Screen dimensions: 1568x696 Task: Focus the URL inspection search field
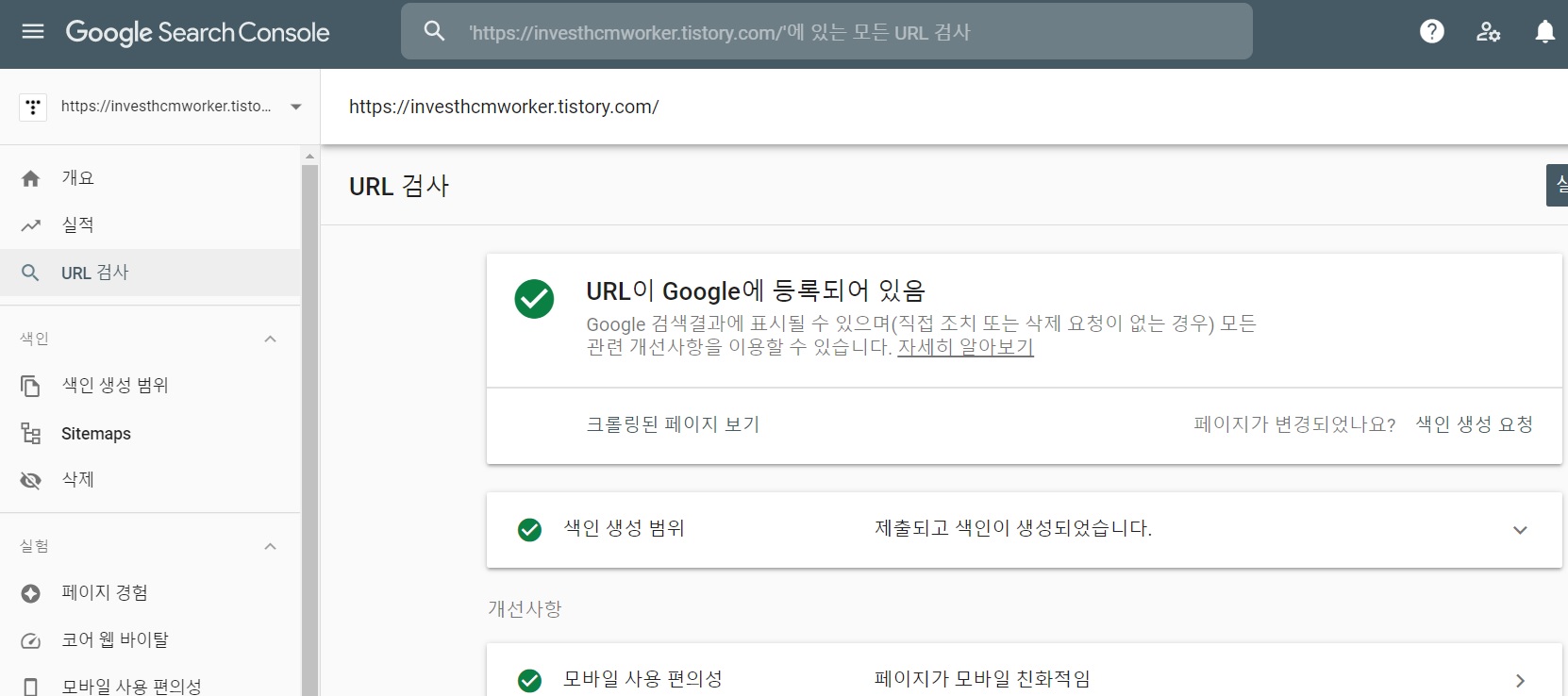point(826,31)
